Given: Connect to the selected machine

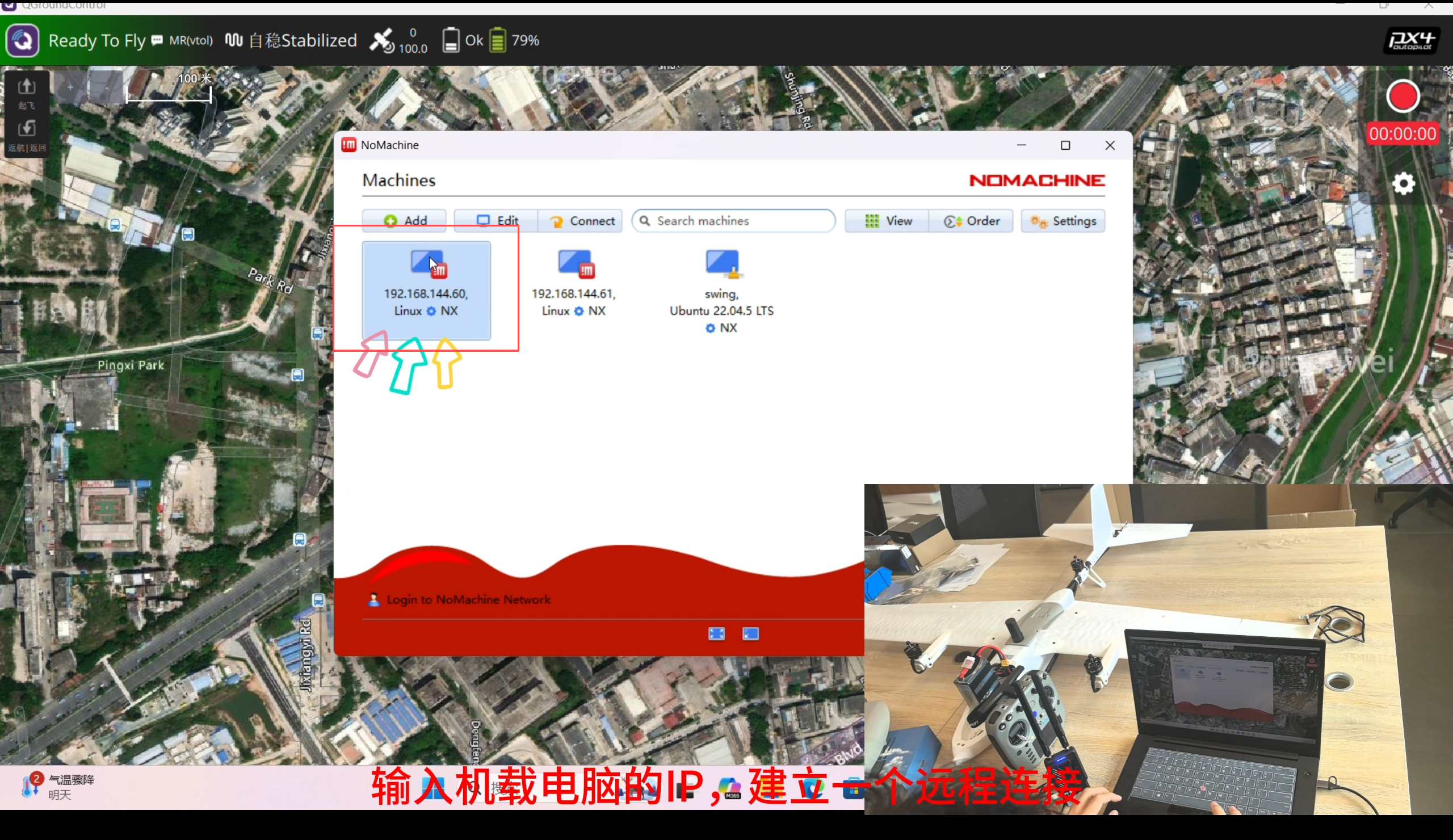Looking at the screenshot, I should click(580, 221).
